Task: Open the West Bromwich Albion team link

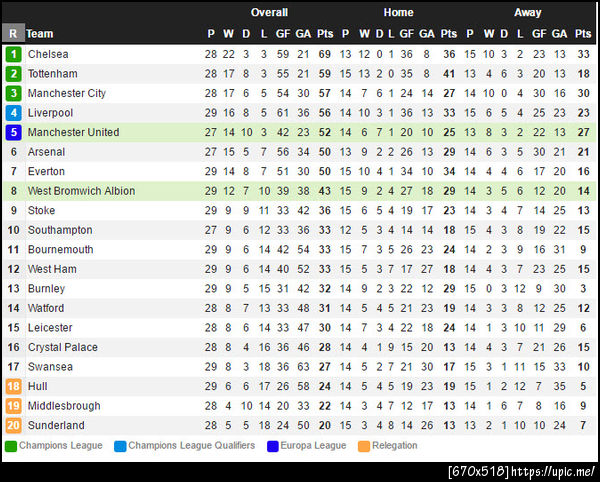Action: (x=81, y=191)
